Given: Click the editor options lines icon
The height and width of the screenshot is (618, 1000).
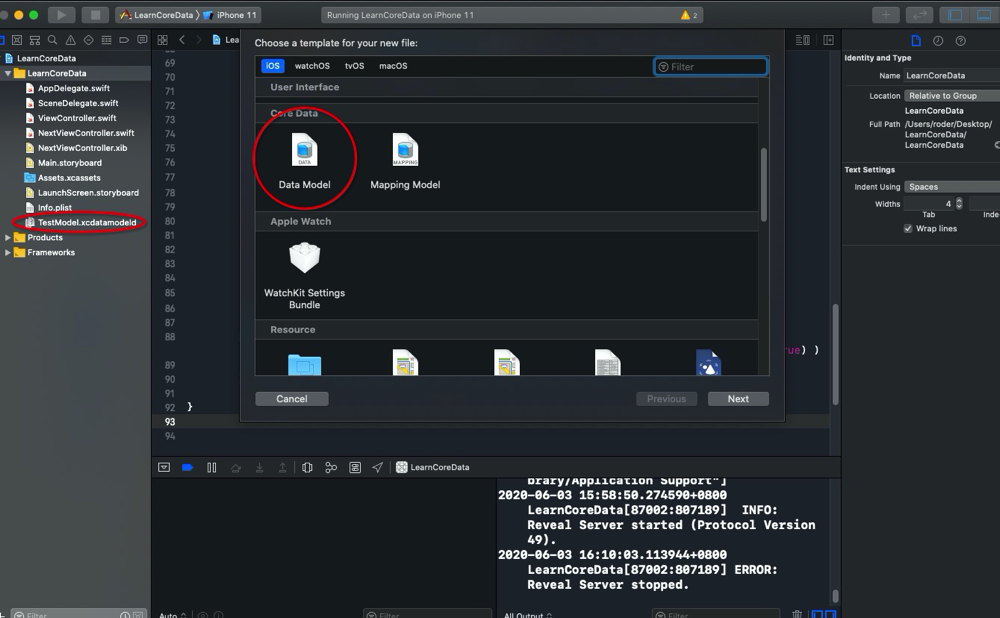Looking at the screenshot, I should coord(803,40).
